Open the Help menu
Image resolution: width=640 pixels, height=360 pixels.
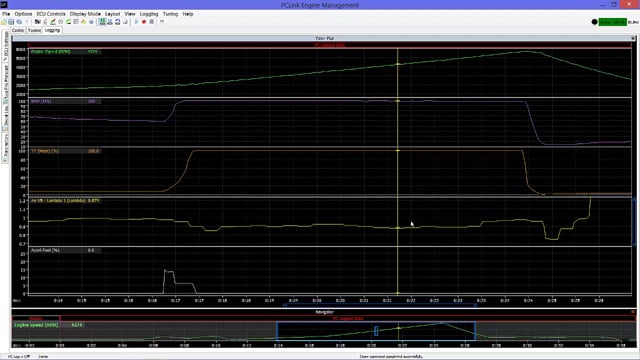(x=188, y=14)
